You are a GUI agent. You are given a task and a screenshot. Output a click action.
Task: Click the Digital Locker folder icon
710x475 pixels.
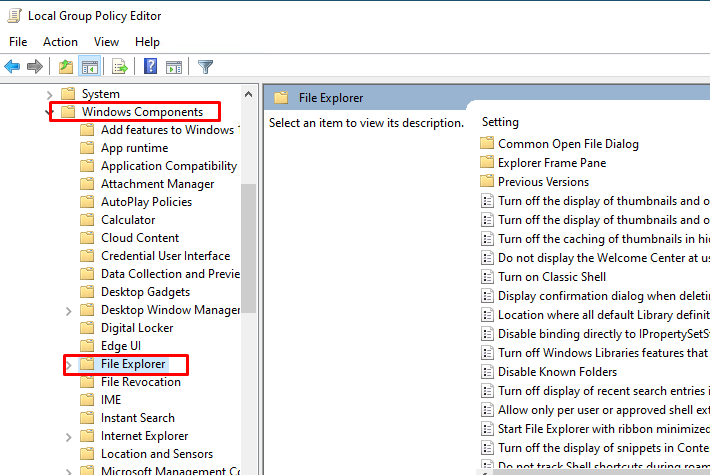point(87,328)
